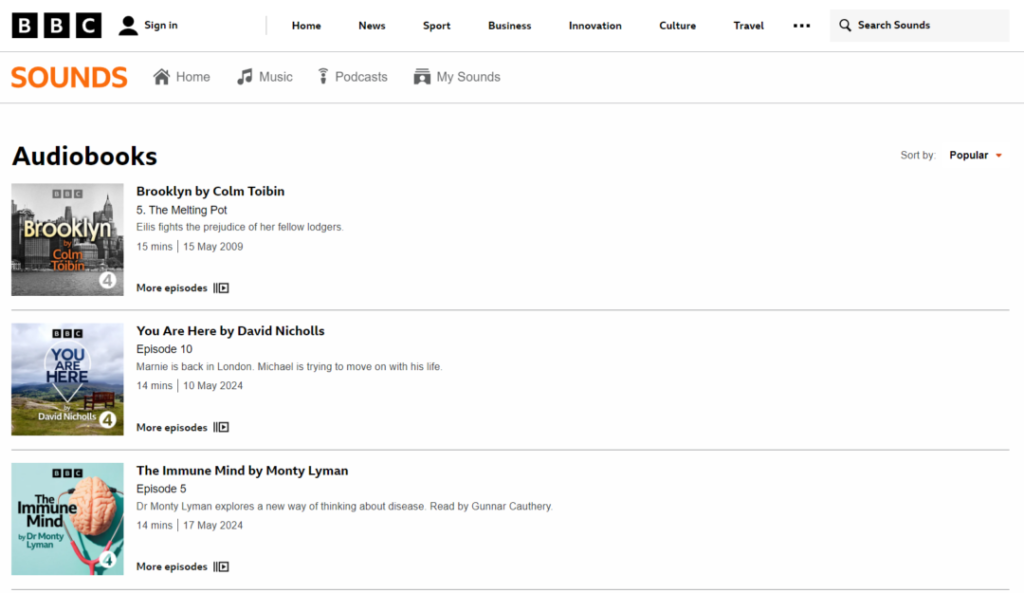Open the Culture section
The width and height of the screenshot is (1024, 593).
pyautogui.click(x=677, y=25)
